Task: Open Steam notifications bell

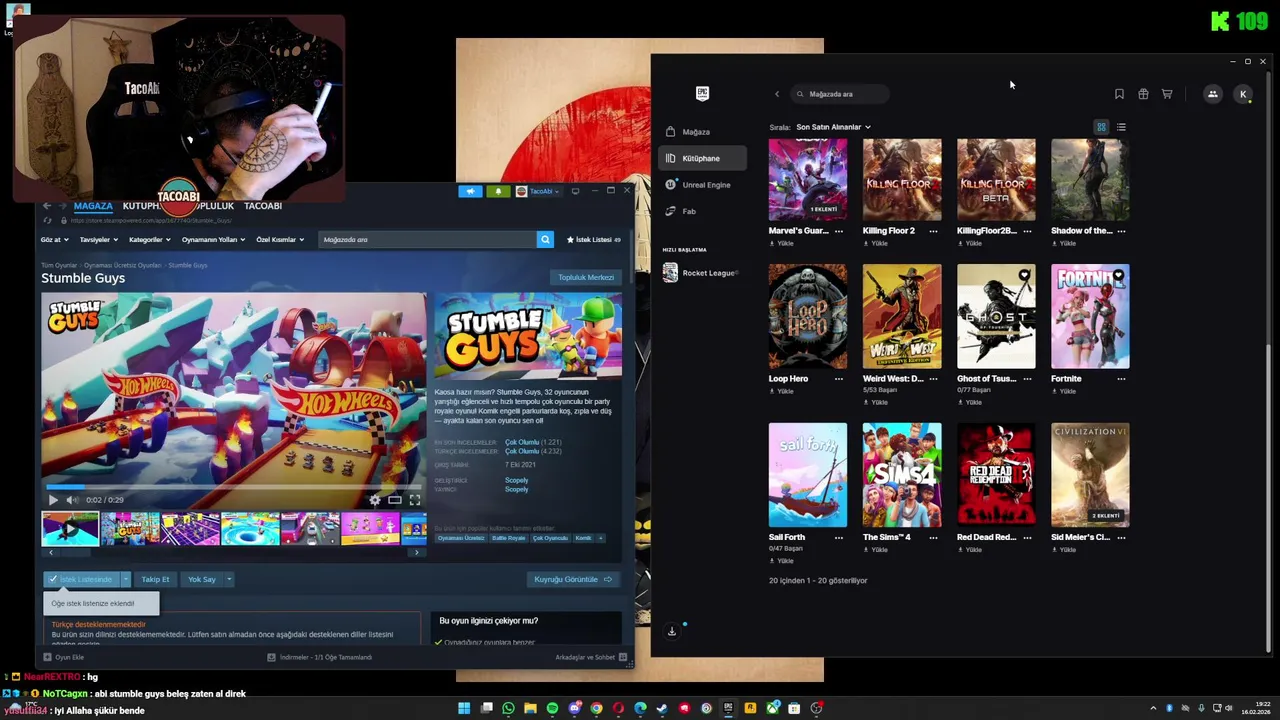Action: (497, 191)
